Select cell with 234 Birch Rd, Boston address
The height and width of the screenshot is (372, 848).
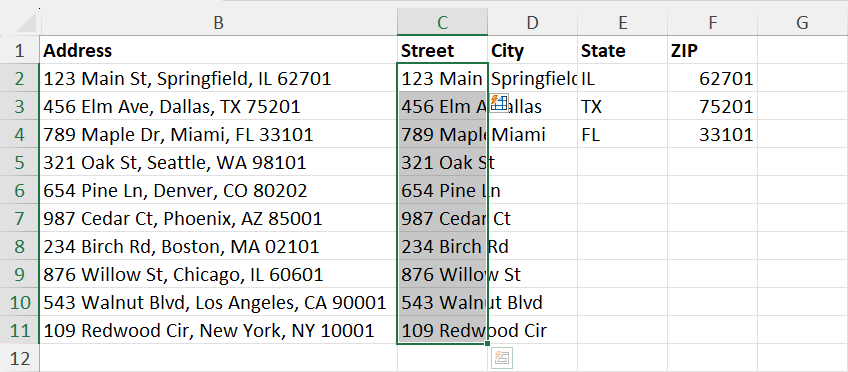tap(218, 247)
